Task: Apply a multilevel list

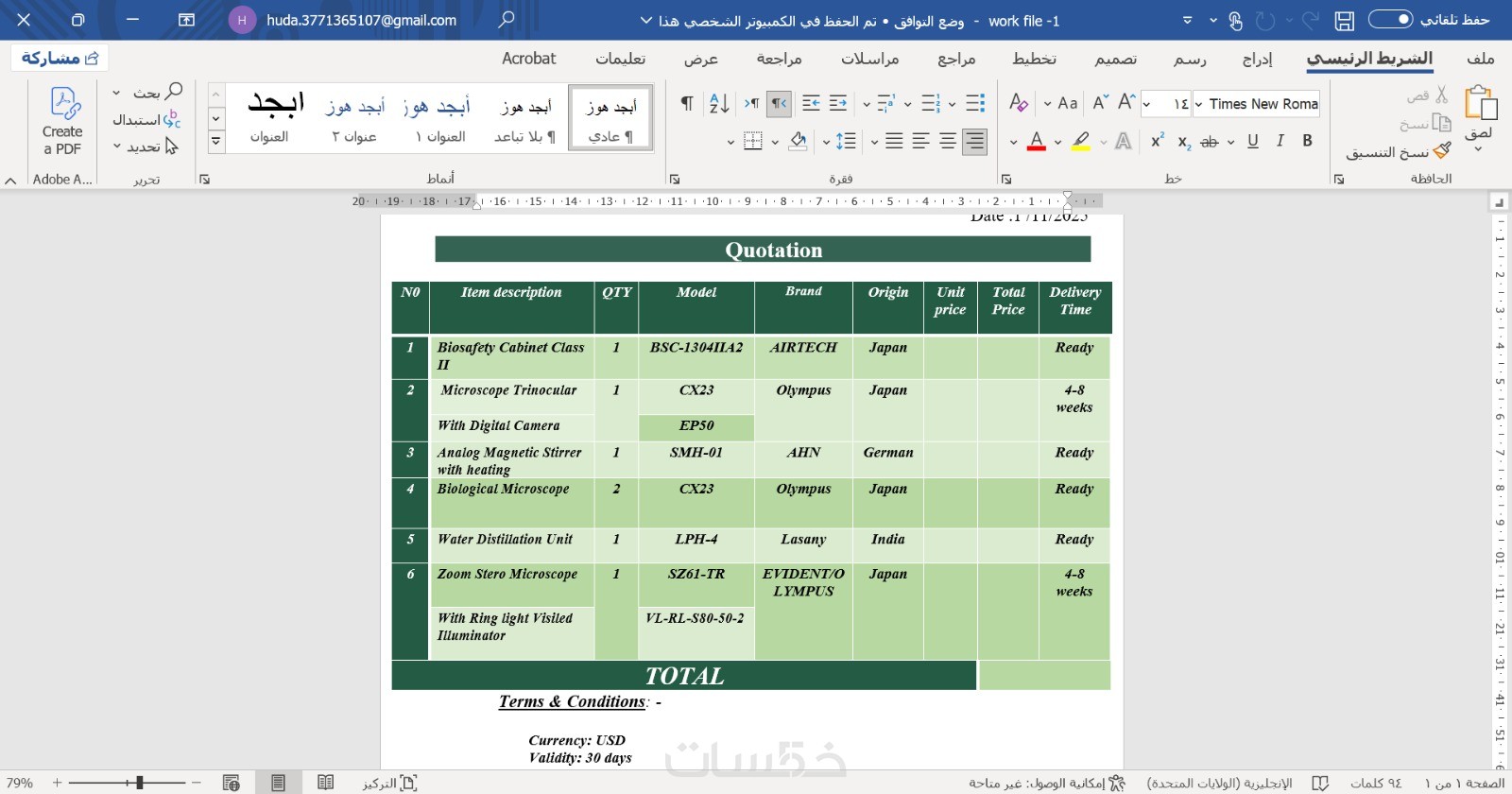Action: (885, 103)
